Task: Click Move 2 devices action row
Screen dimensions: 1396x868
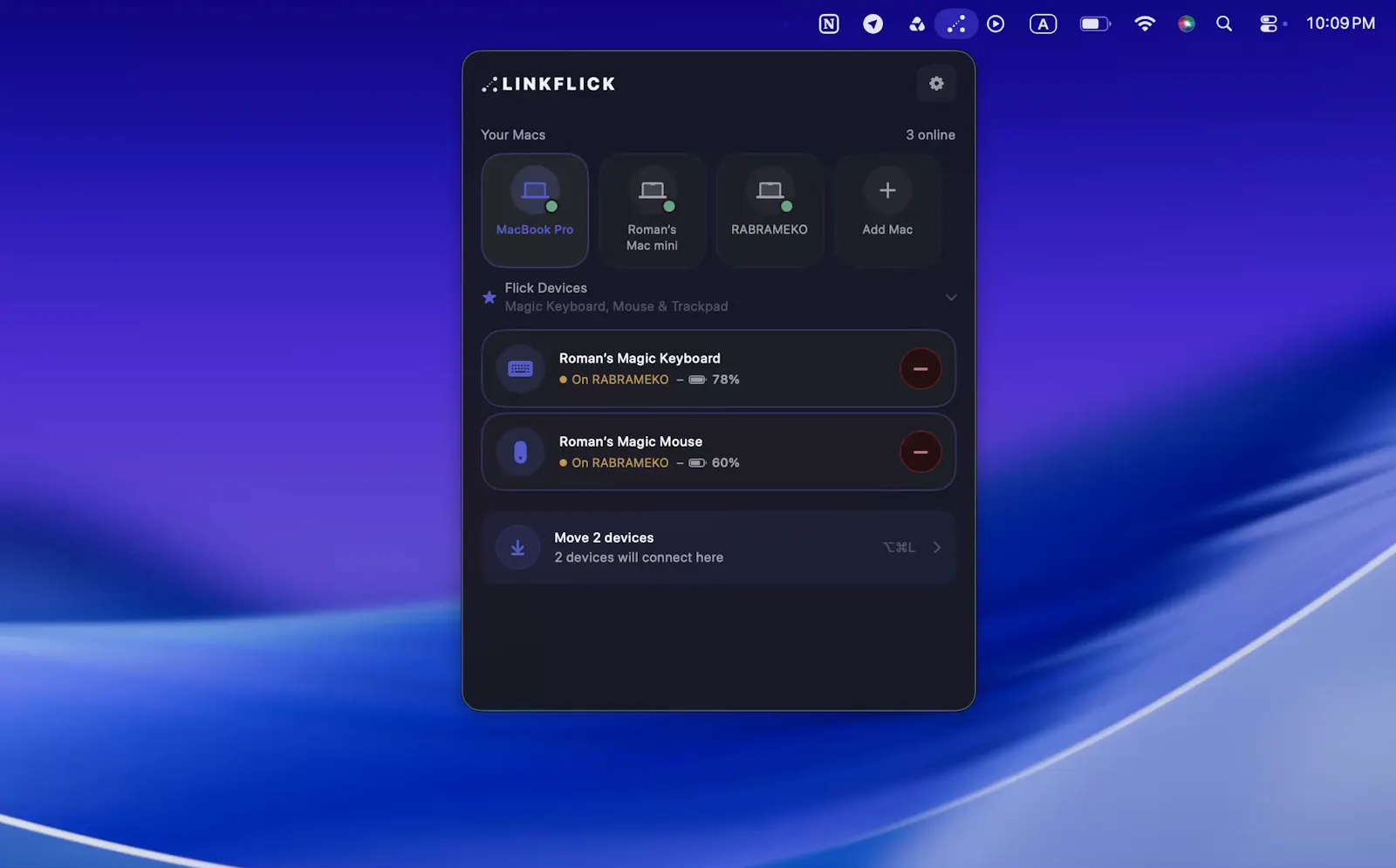Action: [718, 548]
